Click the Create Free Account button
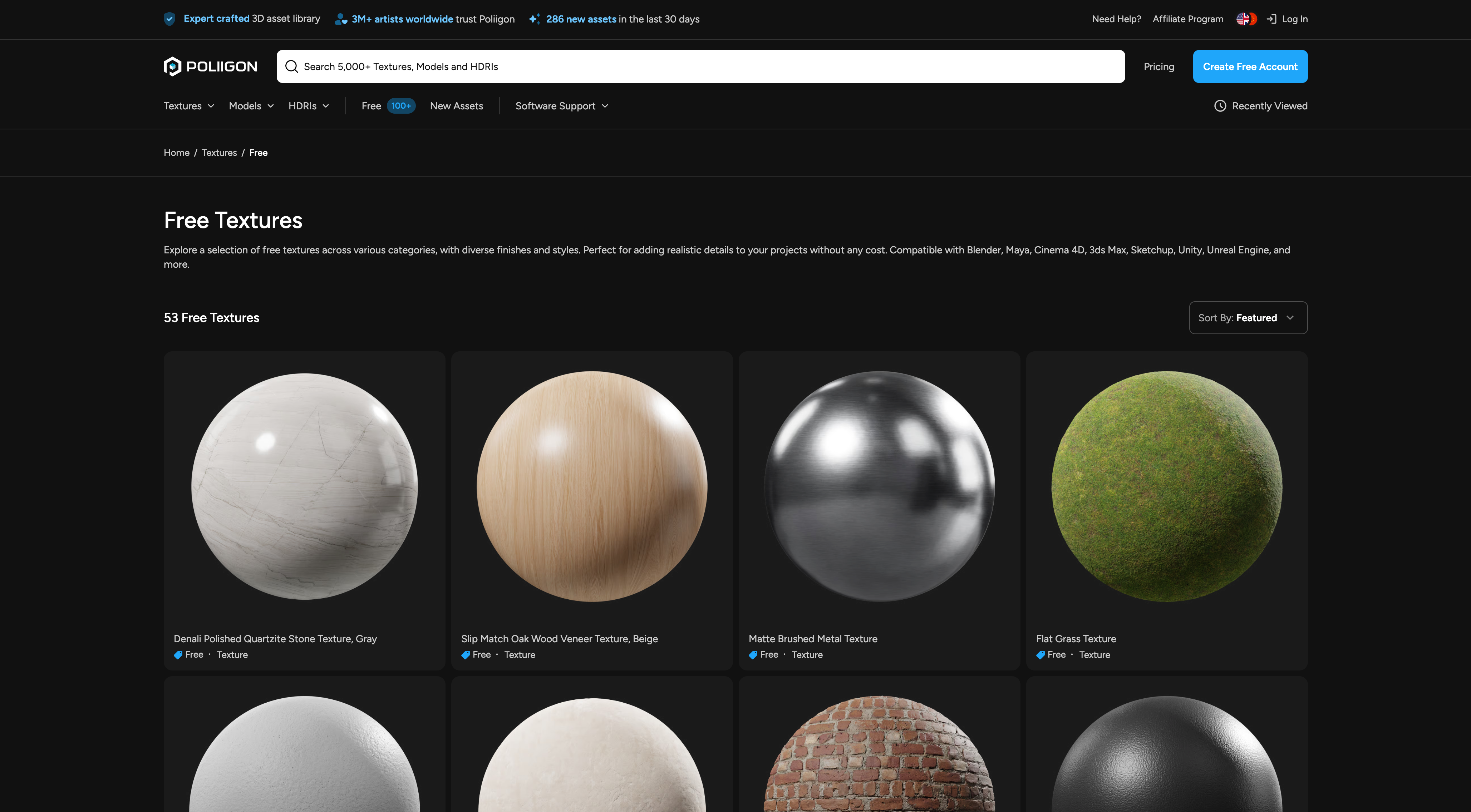Viewport: 1471px width, 812px height. click(x=1249, y=66)
